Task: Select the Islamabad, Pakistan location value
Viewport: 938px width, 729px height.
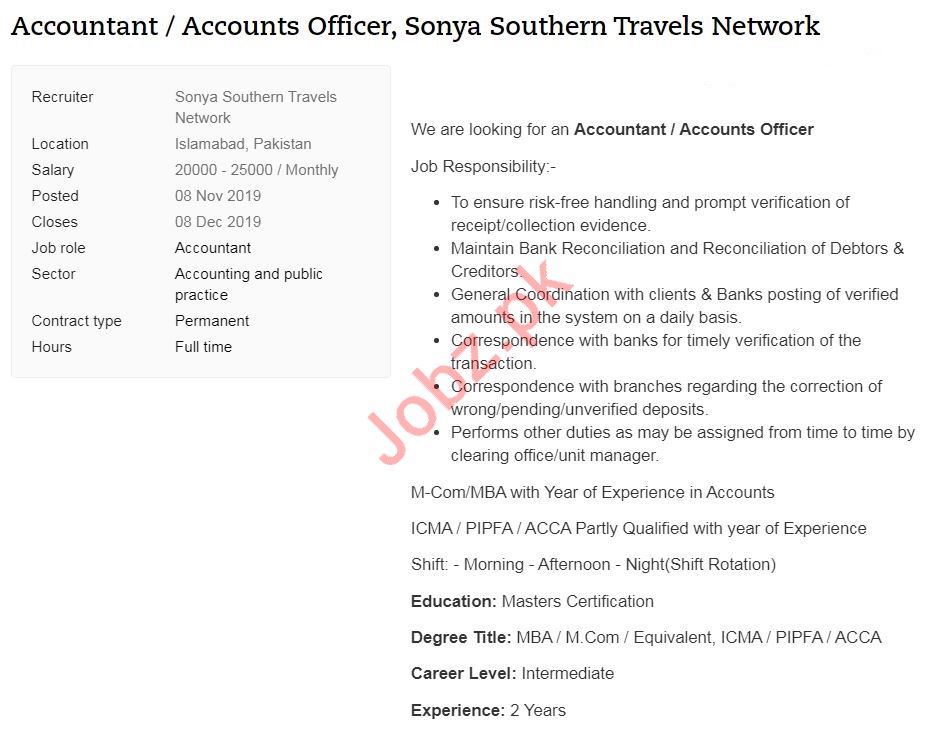Action: (243, 144)
